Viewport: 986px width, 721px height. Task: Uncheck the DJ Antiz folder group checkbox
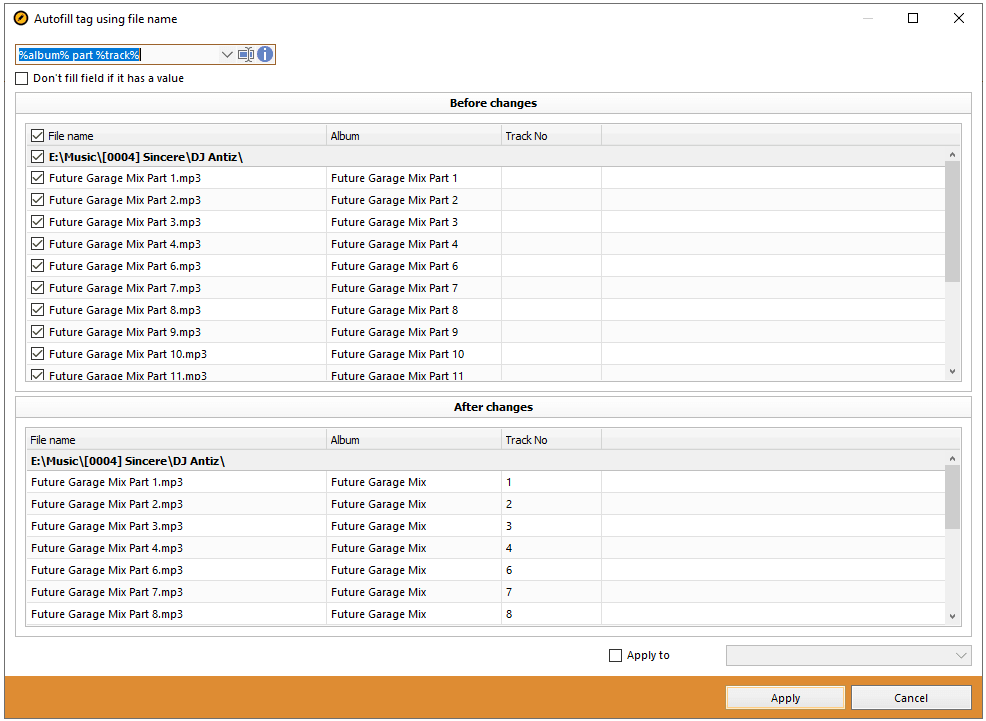point(37,157)
